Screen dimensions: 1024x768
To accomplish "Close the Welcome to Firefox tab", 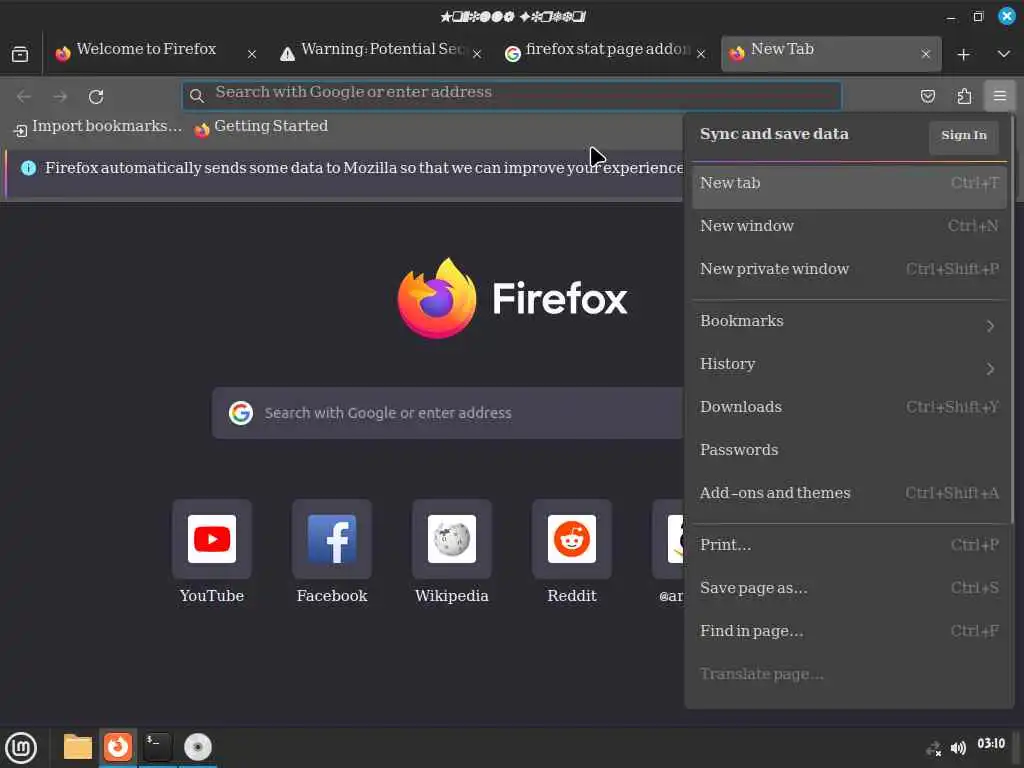I will (x=251, y=54).
